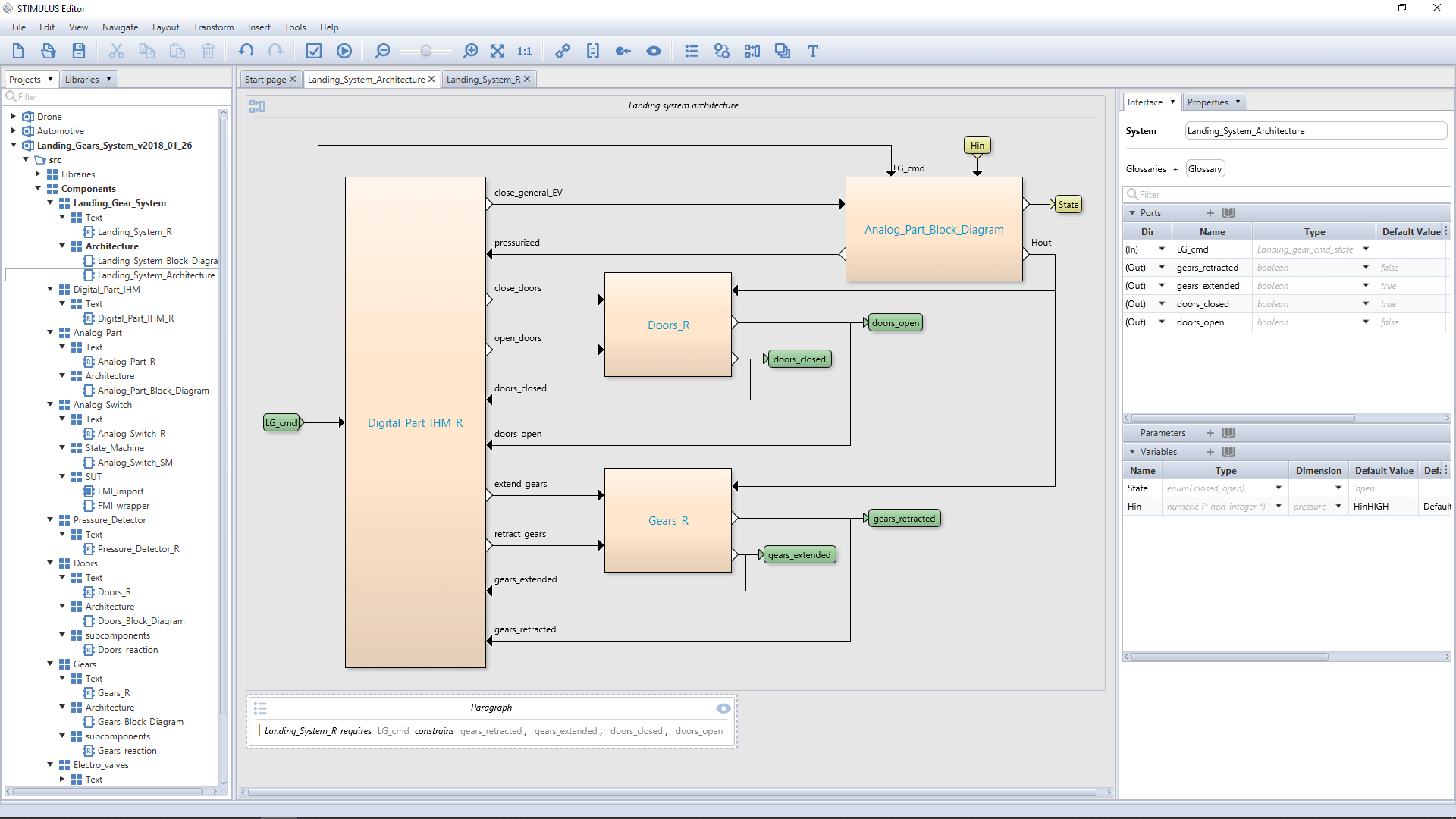Click the link chain toolbar icon
The height and width of the screenshot is (819, 1456).
tap(563, 51)
